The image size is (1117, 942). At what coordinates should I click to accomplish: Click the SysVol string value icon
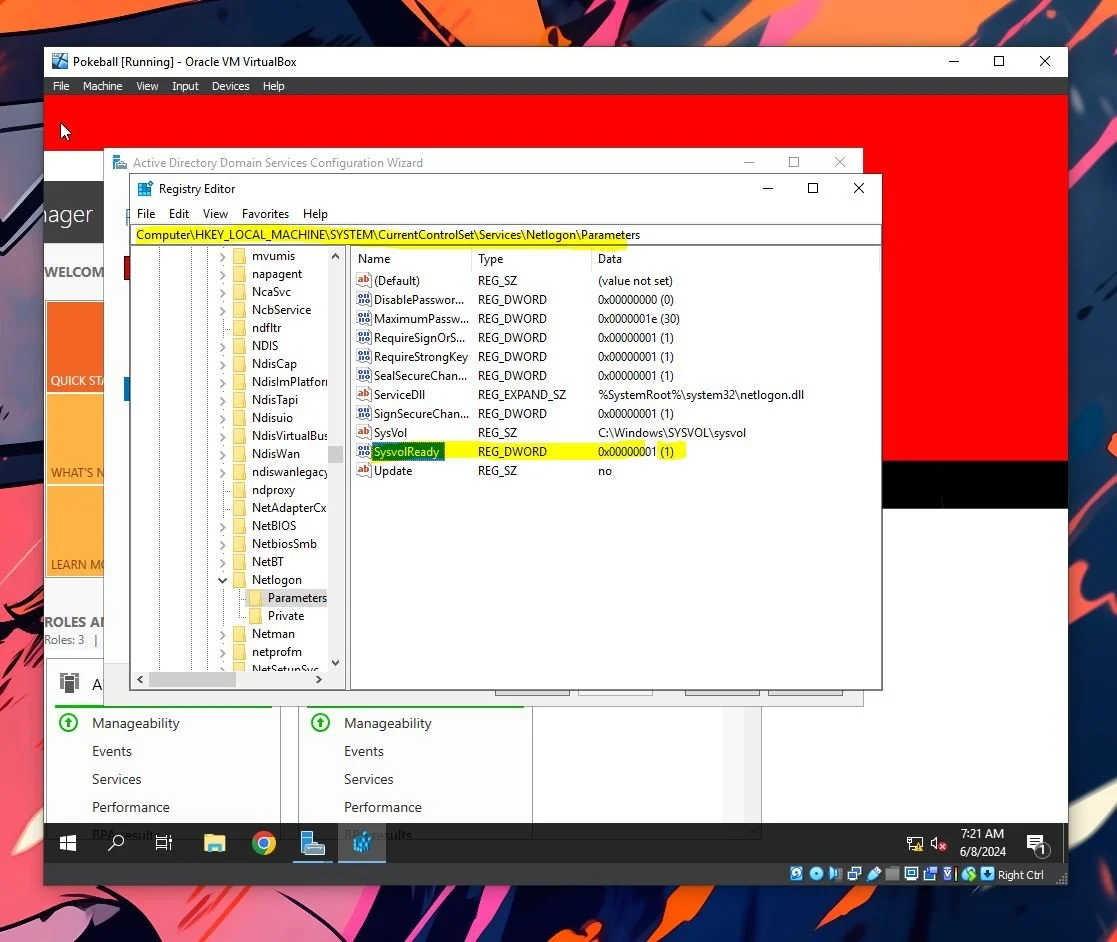(x=364, y=433)
